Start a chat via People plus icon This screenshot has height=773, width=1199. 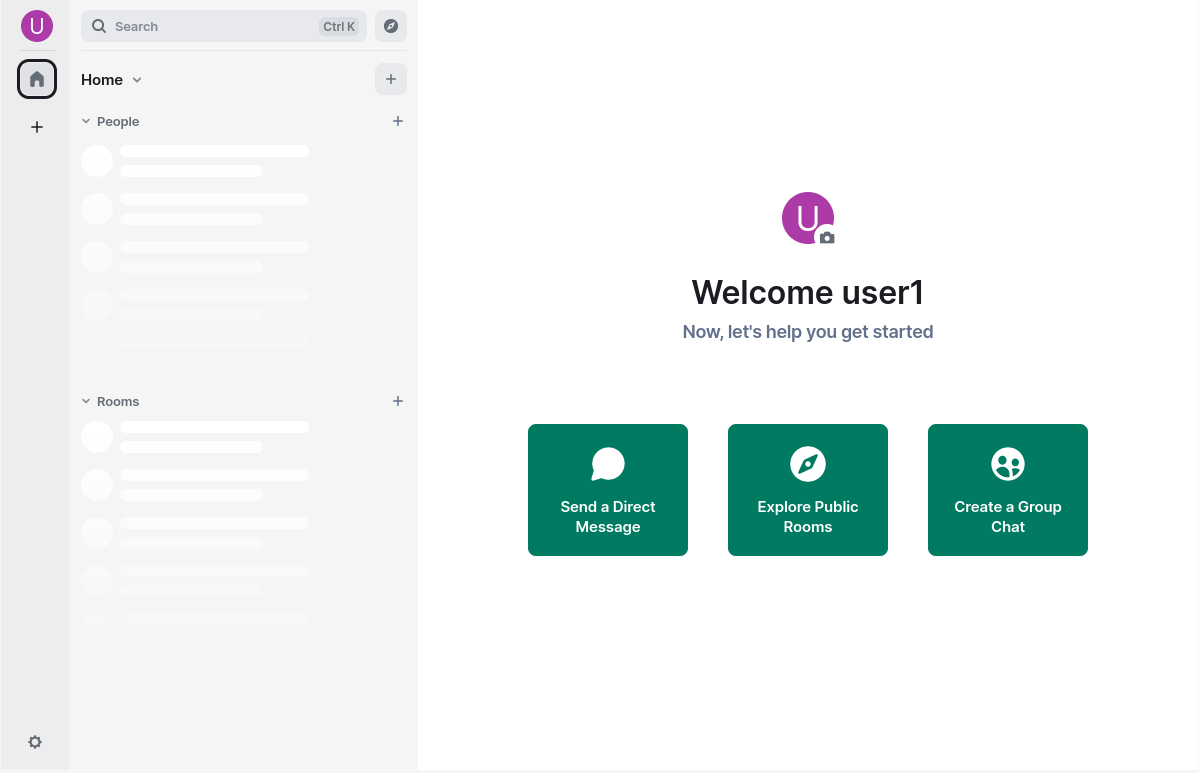[x=398, y=121]
